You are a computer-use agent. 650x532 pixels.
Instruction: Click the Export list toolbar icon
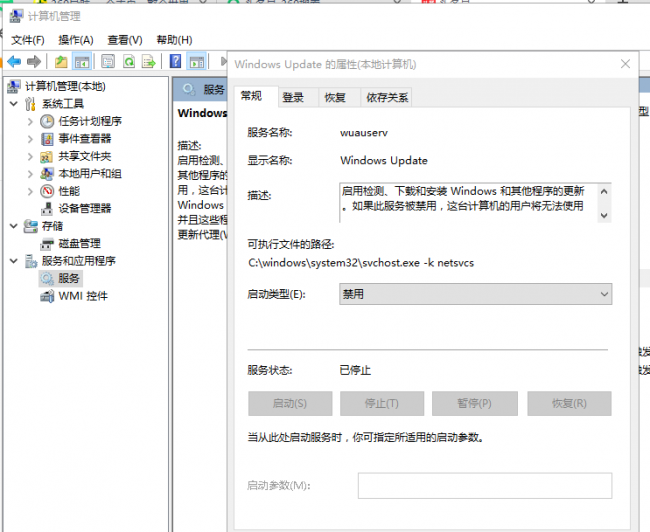click(148, 62)
